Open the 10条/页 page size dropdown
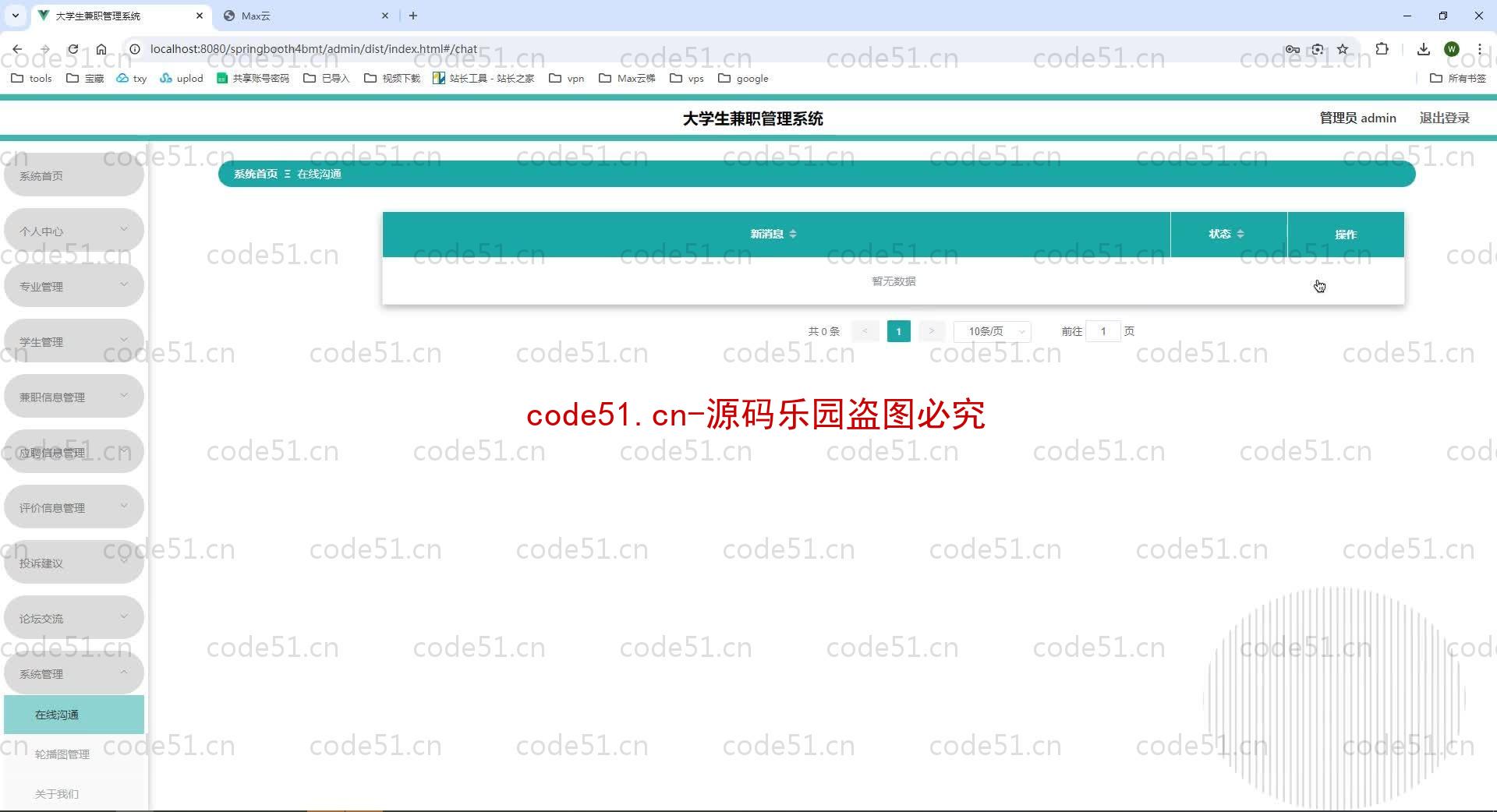Viewport: 1497px width, 812px height. 993,331
